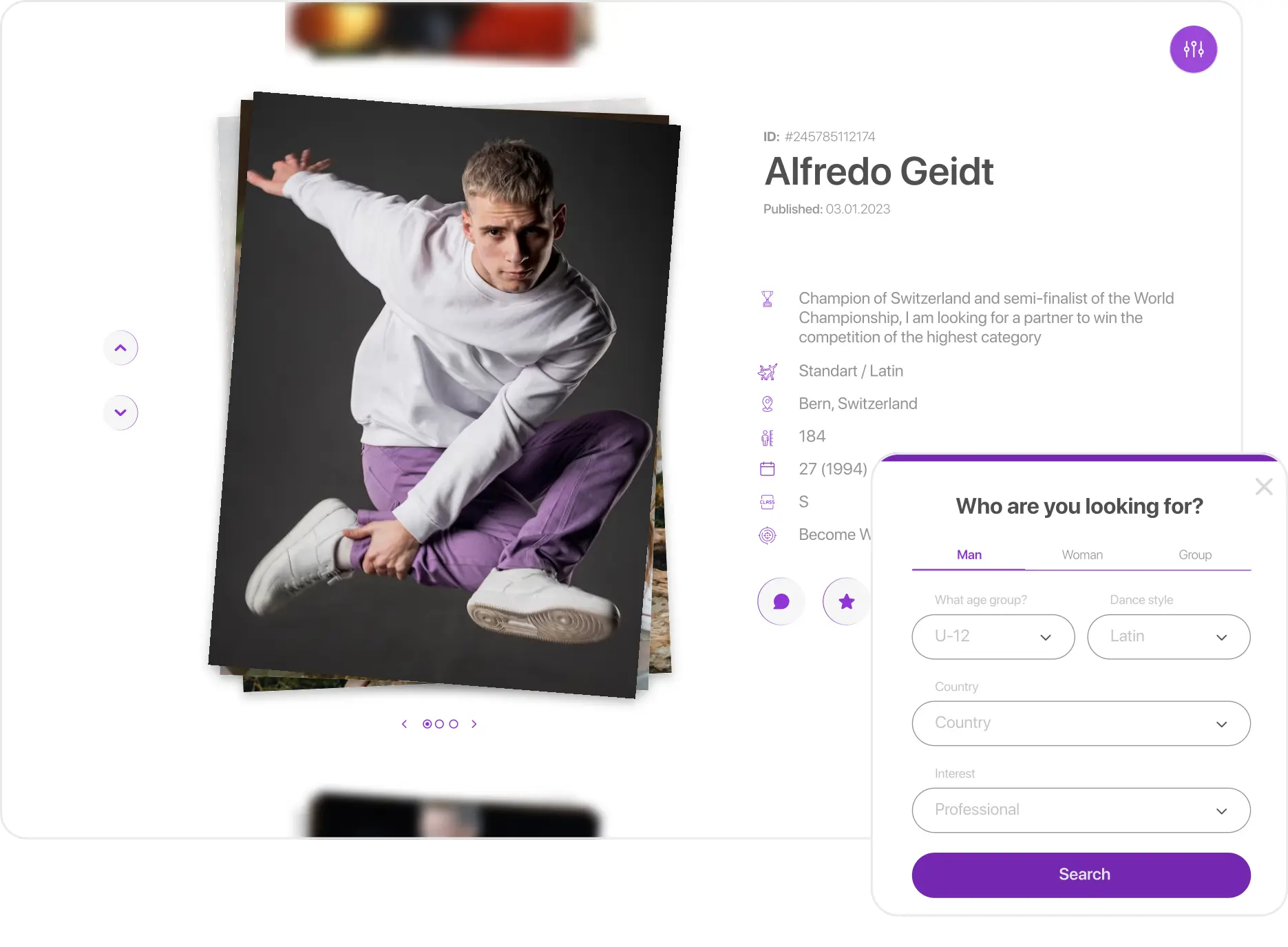Click Alfredo Geidt's dancer photo

pyautogui.click(x=444, y=395)
